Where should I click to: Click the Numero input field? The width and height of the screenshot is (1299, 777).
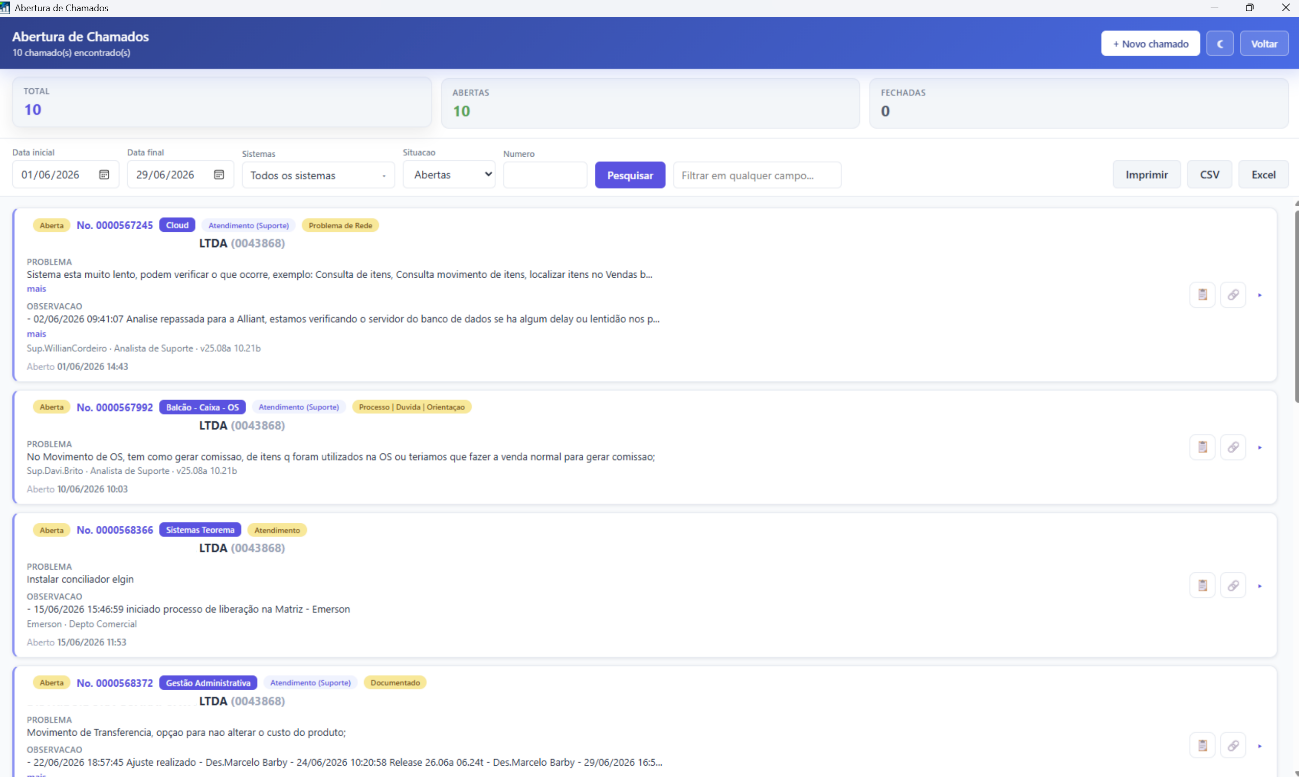545,175
